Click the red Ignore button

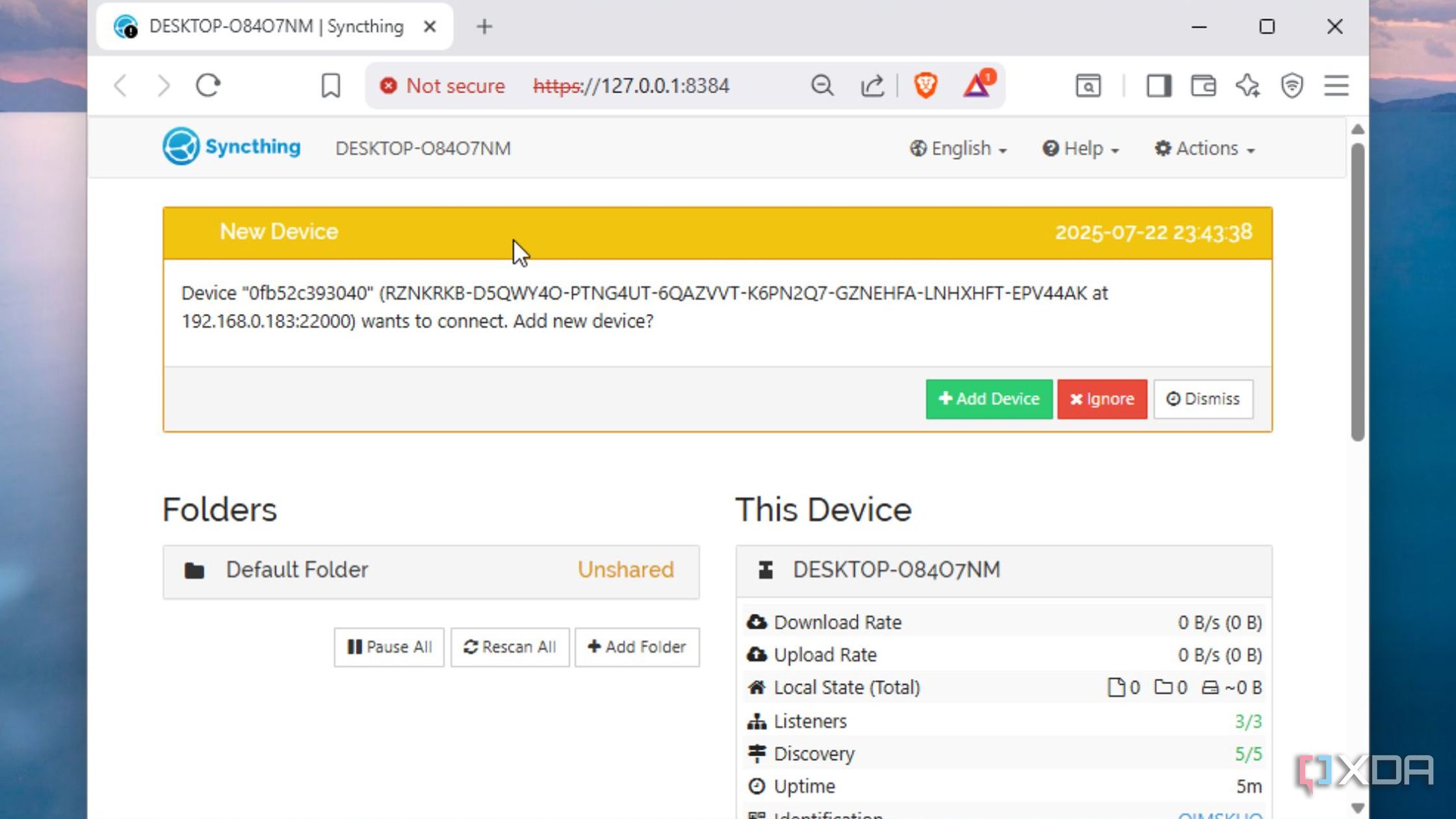[1102, 399]
